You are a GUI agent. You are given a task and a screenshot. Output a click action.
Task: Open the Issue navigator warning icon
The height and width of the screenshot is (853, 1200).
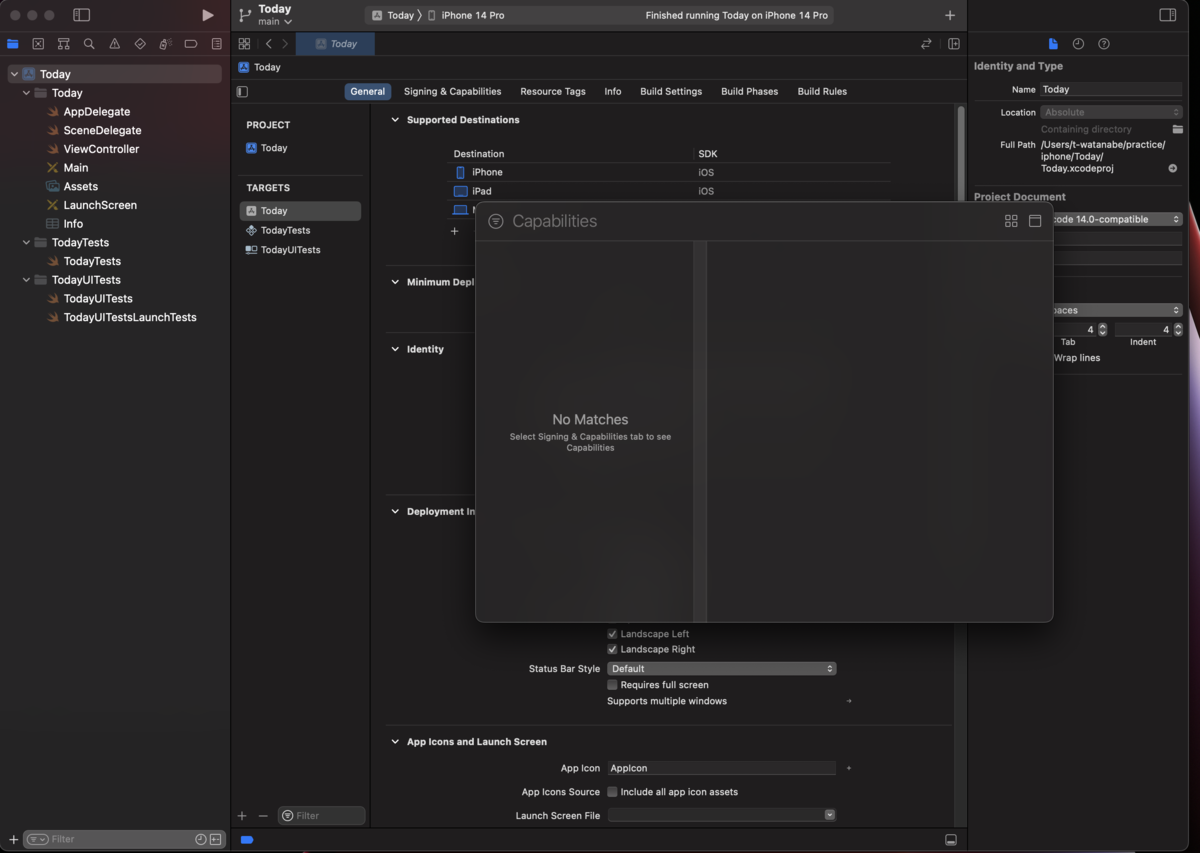pyautogui.click(x=113, y=44)
